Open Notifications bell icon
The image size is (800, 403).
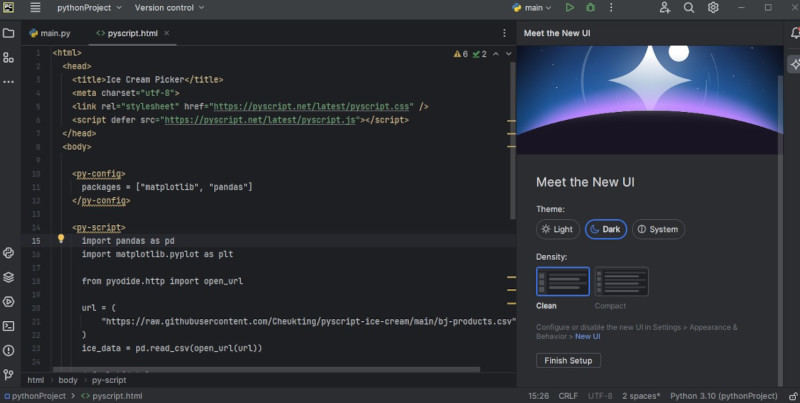(x=795, y=34)
